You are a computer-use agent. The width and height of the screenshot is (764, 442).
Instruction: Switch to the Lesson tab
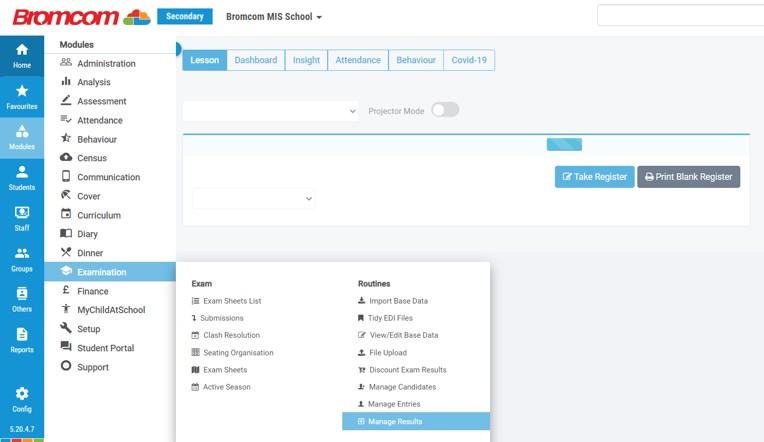tap(205, 60)
